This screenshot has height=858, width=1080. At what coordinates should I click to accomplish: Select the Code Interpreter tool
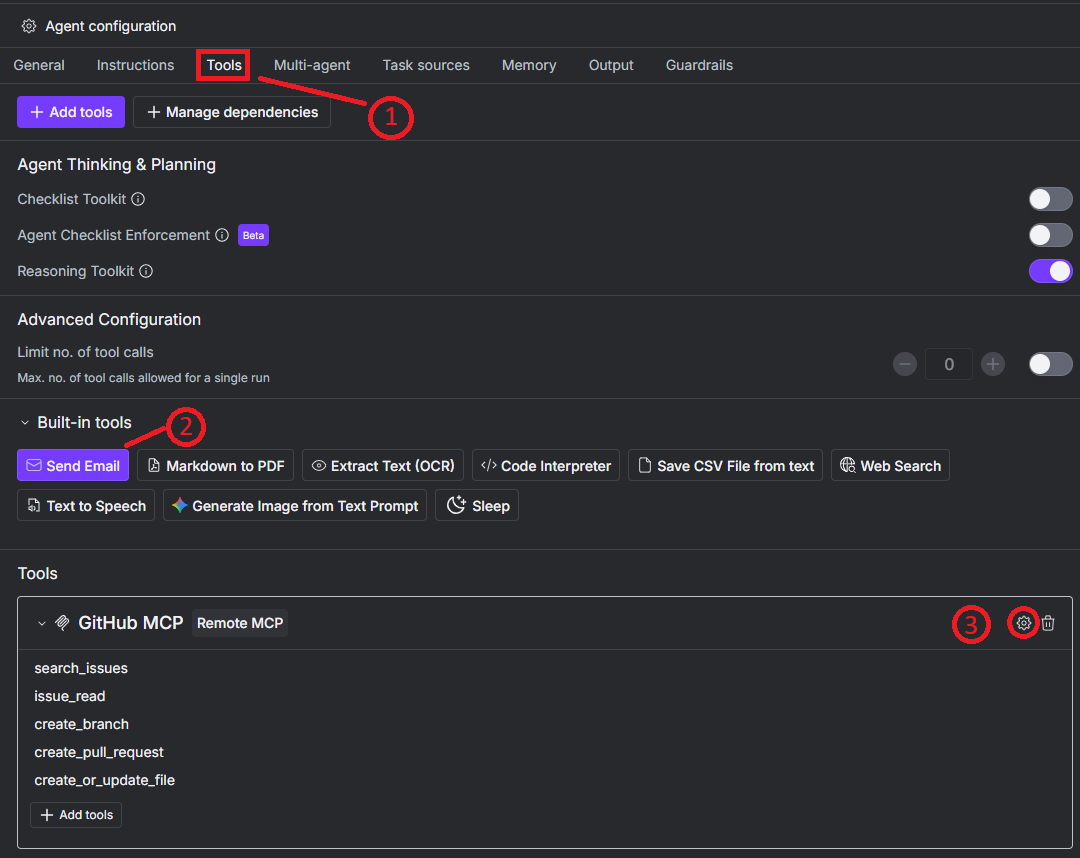[545, 465]
